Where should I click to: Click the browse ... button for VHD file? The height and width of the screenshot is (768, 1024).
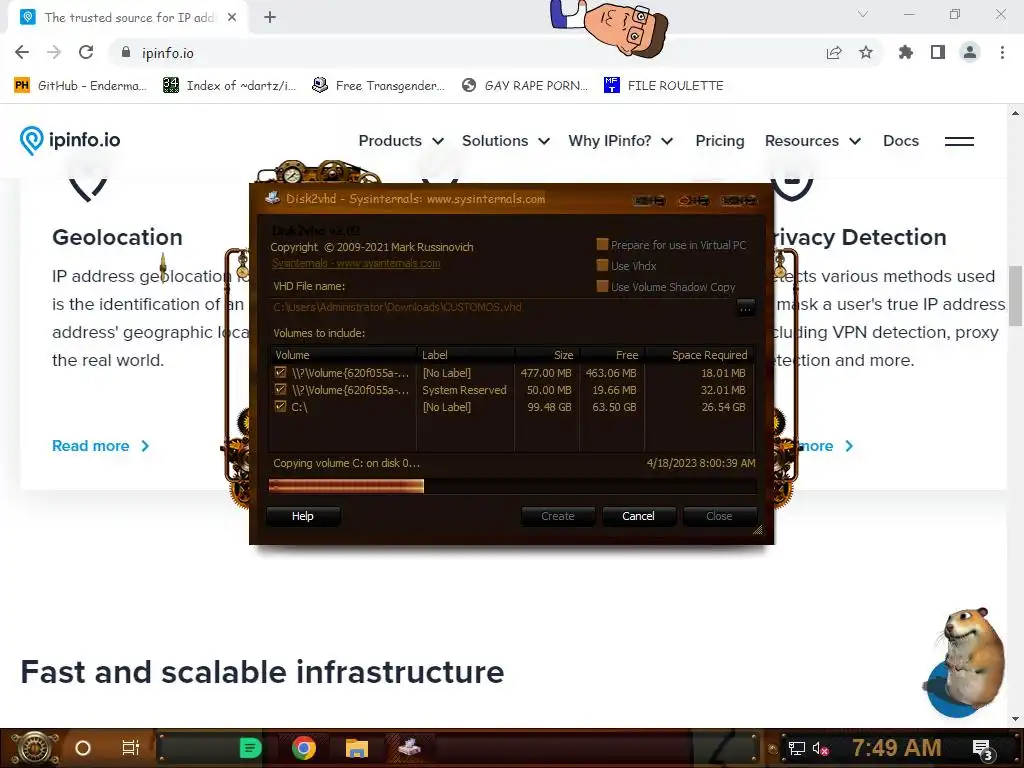tap(745, 308)
